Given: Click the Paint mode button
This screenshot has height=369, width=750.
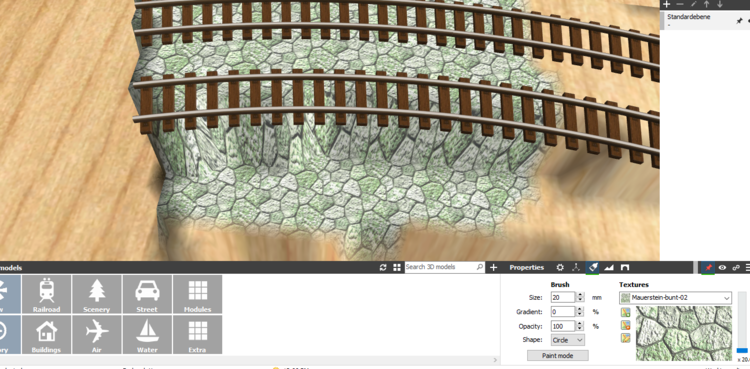Looking at the screenshot, I should 558,356.
